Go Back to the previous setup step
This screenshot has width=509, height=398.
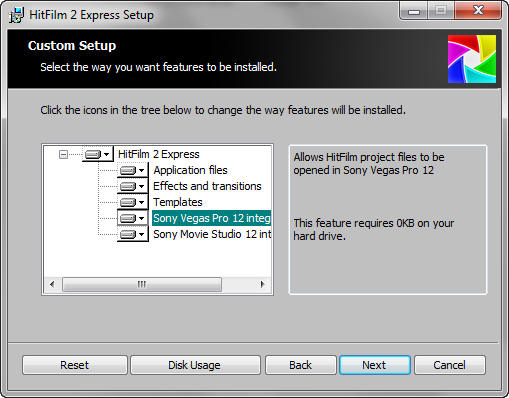click(301, 365)
